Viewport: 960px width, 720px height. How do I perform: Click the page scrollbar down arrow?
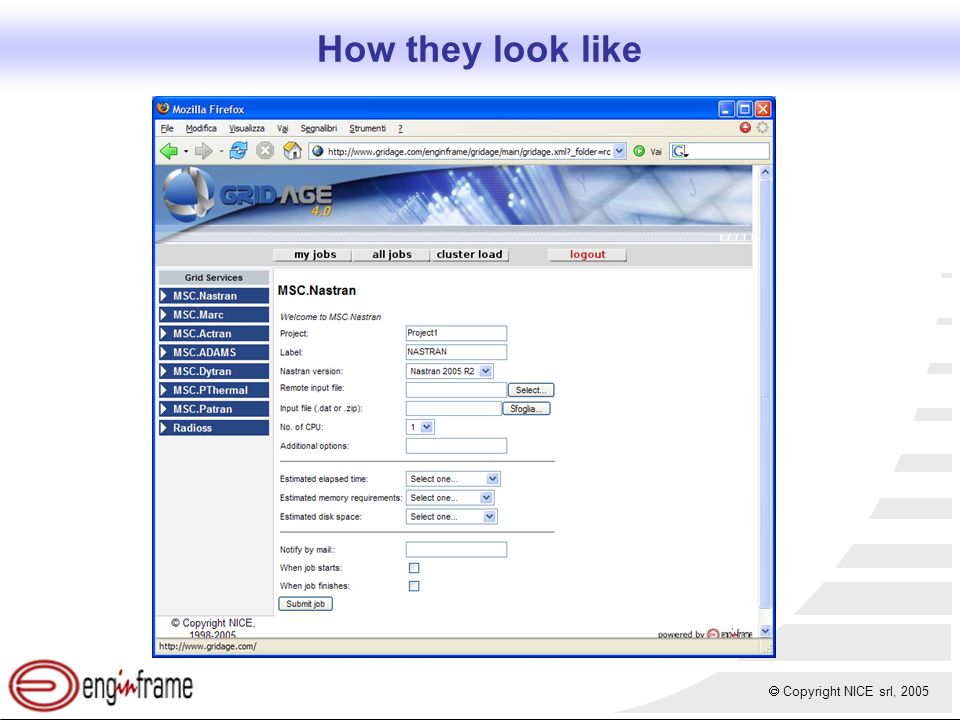click(765, 631)
